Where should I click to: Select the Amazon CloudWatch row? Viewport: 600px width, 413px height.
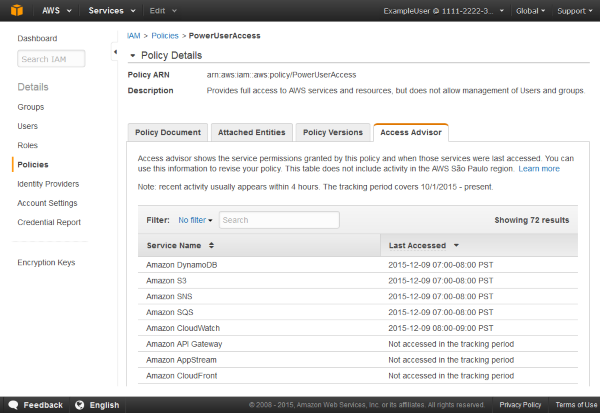[x=358, y=328]
